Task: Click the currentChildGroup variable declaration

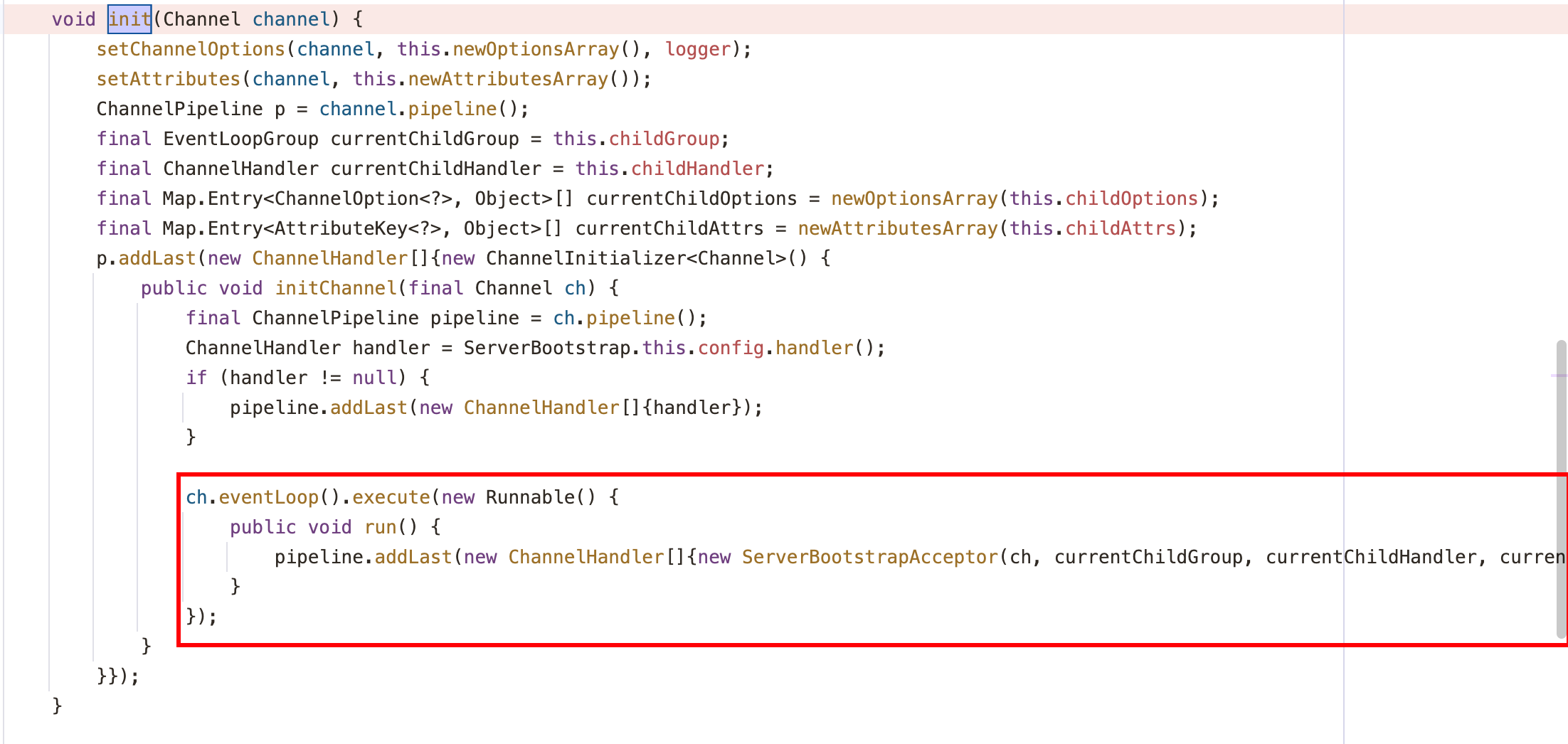Action: tap(425, 139)
